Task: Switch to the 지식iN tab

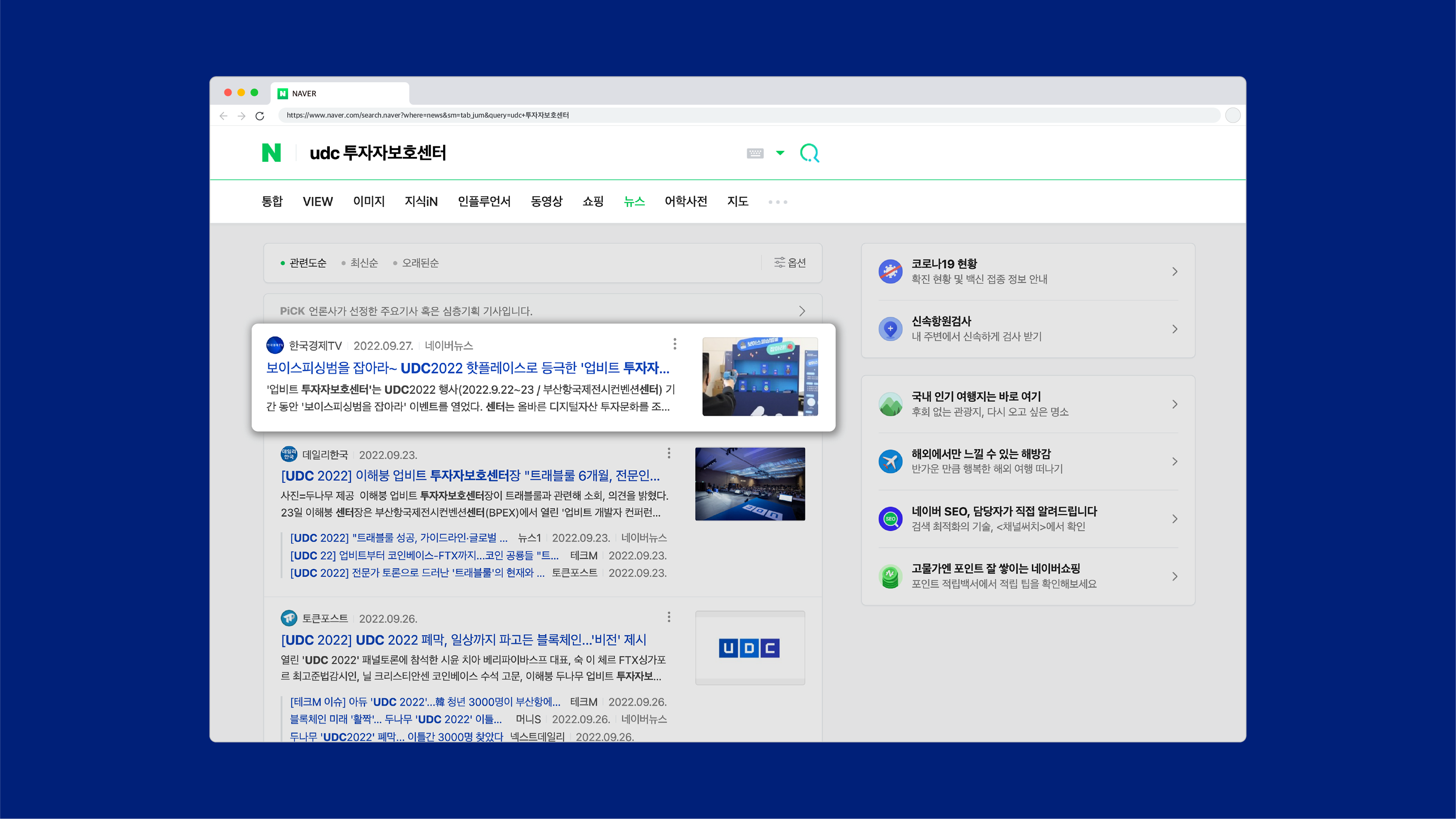Action: (421, 201)
